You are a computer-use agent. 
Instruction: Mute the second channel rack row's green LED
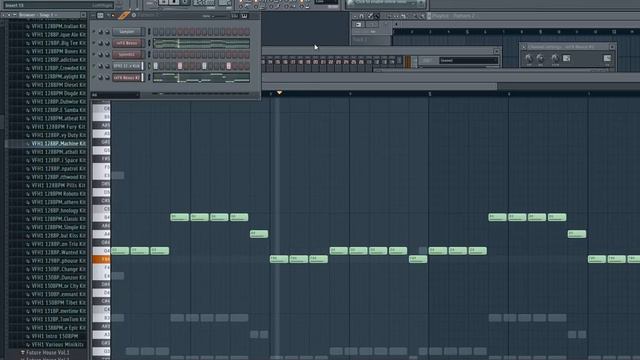94,43
